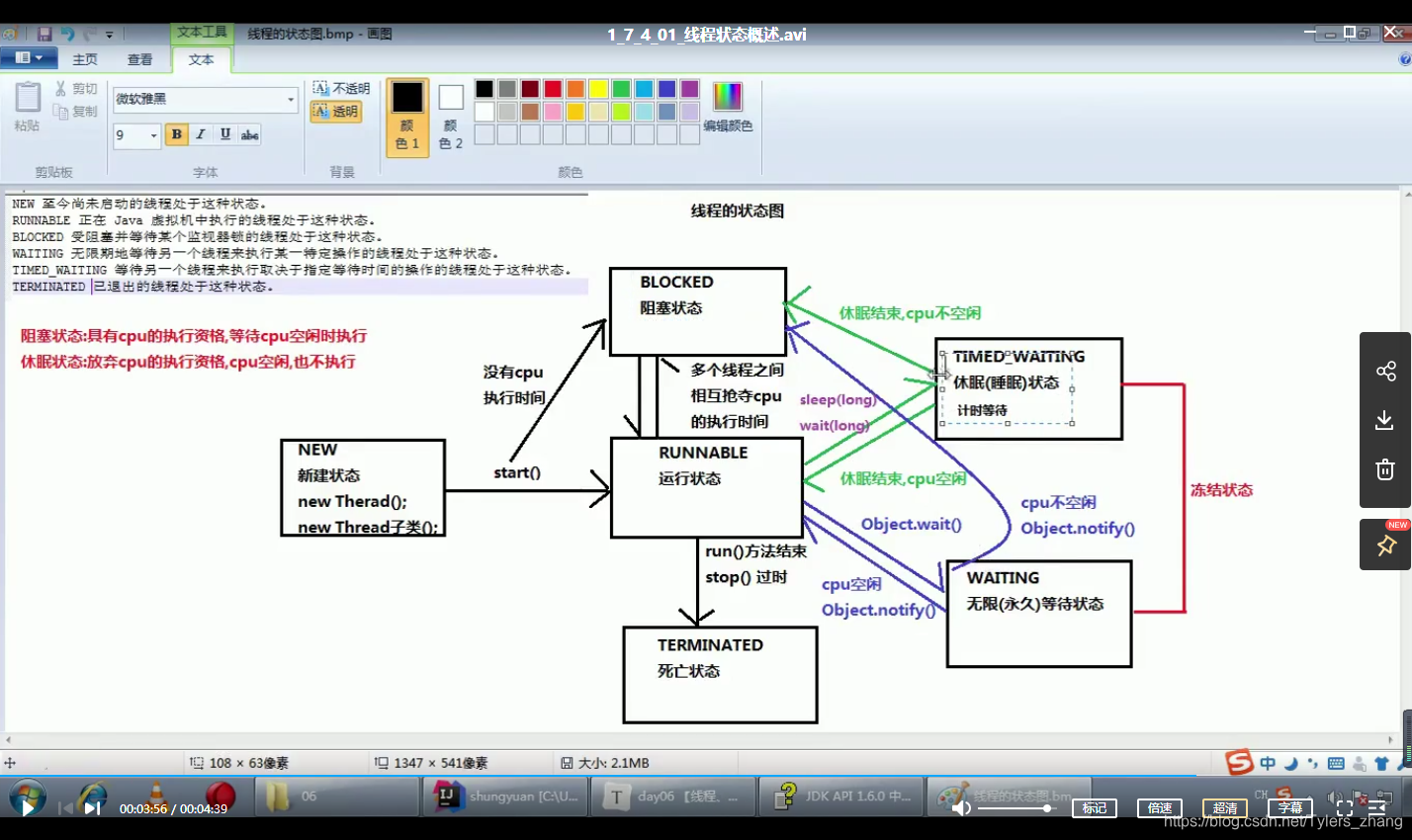
Task: Click the 粘贴 paste button
Action: (x=28, y=108)
